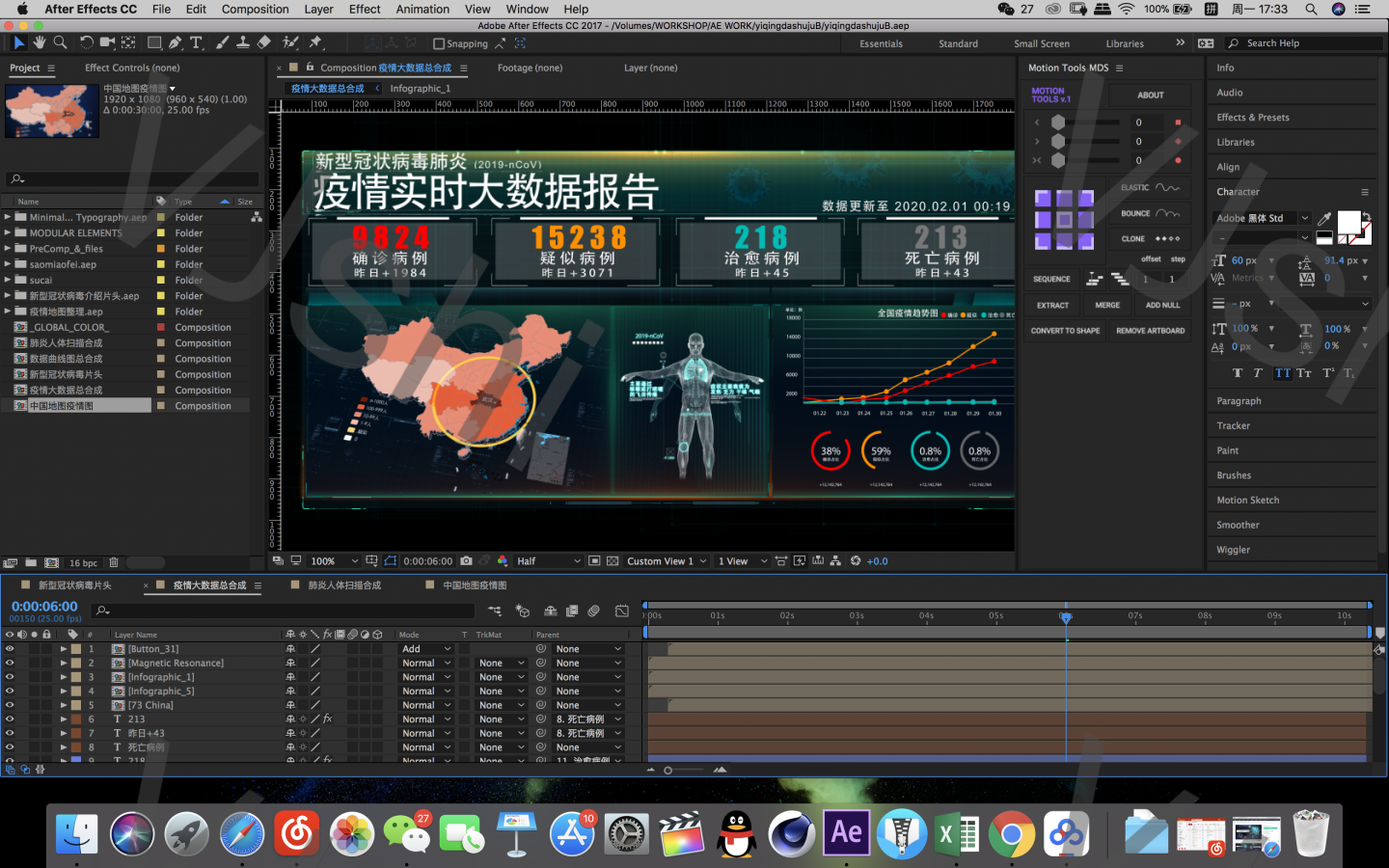Image resolution: width=1389 pixels, height=868 pixels.
Task: Enable motion blur for layers in timeline
Action: coord(594,610)
